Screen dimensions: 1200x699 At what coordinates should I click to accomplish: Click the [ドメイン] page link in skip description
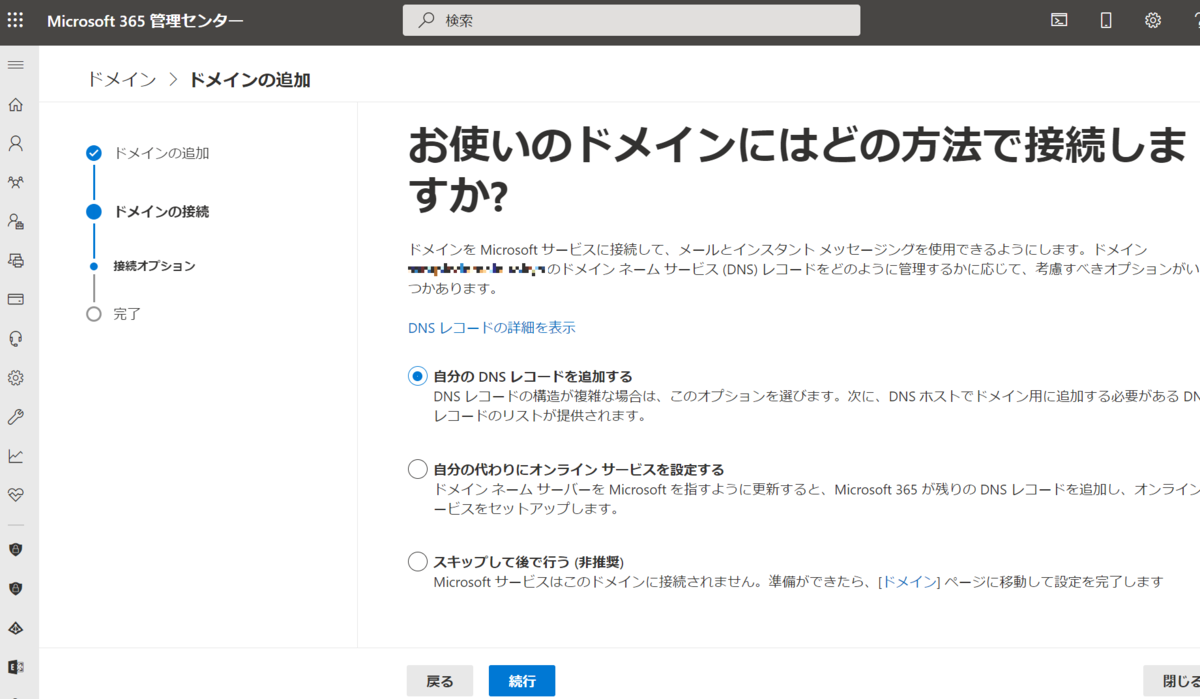pyautogui.click(x=909, y=582)
